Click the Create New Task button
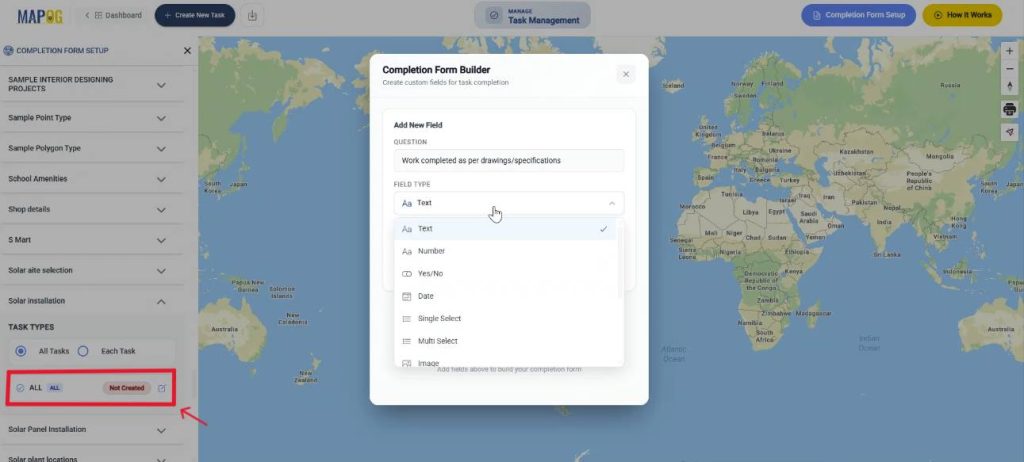 tap(195, 15)
